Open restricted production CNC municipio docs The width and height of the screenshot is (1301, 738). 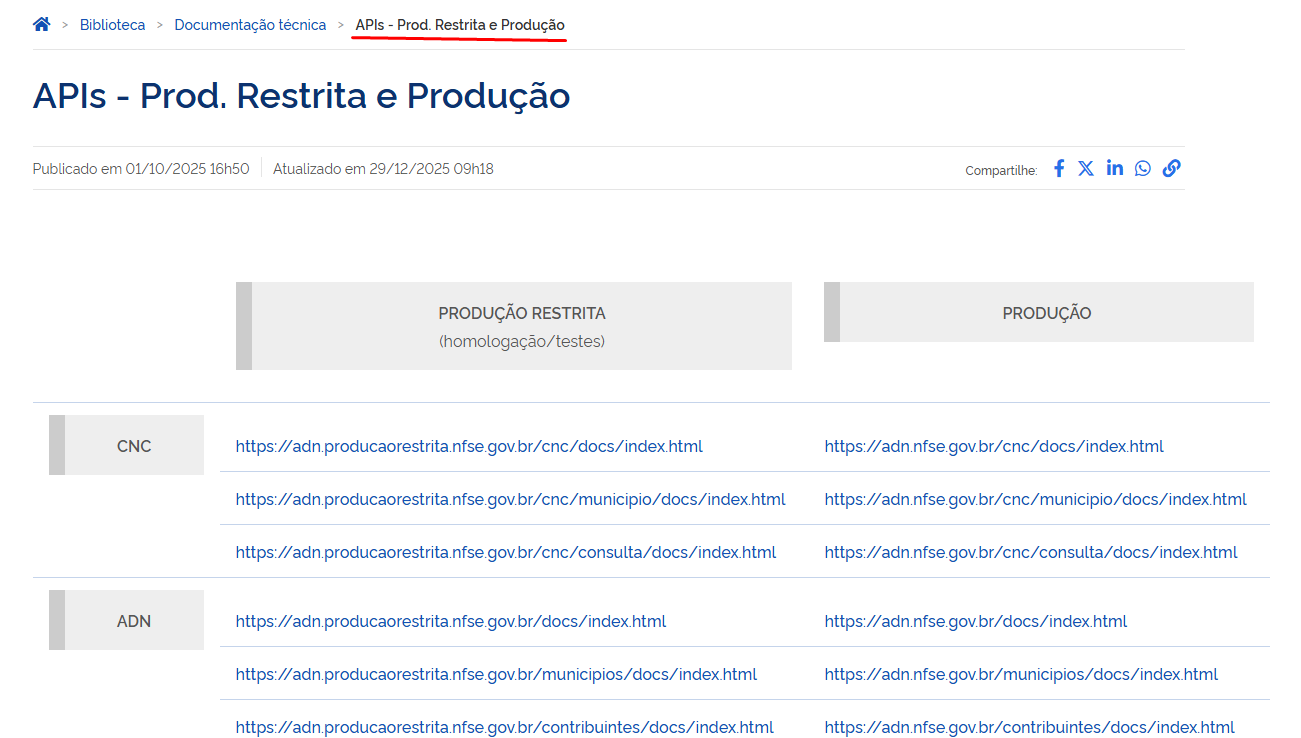[510, 499]
